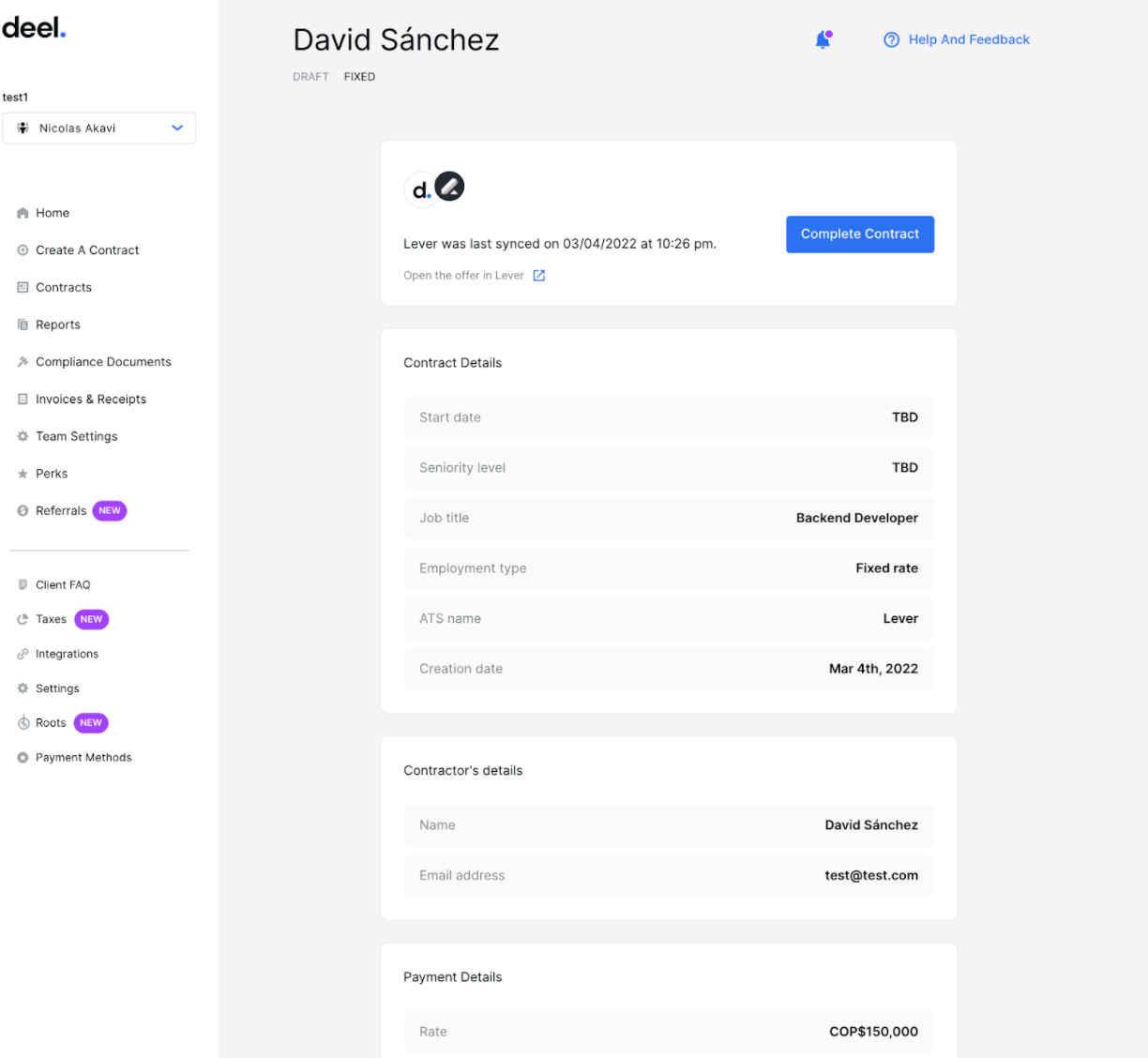
Task: Click the Home house icon
Action: 23,213
